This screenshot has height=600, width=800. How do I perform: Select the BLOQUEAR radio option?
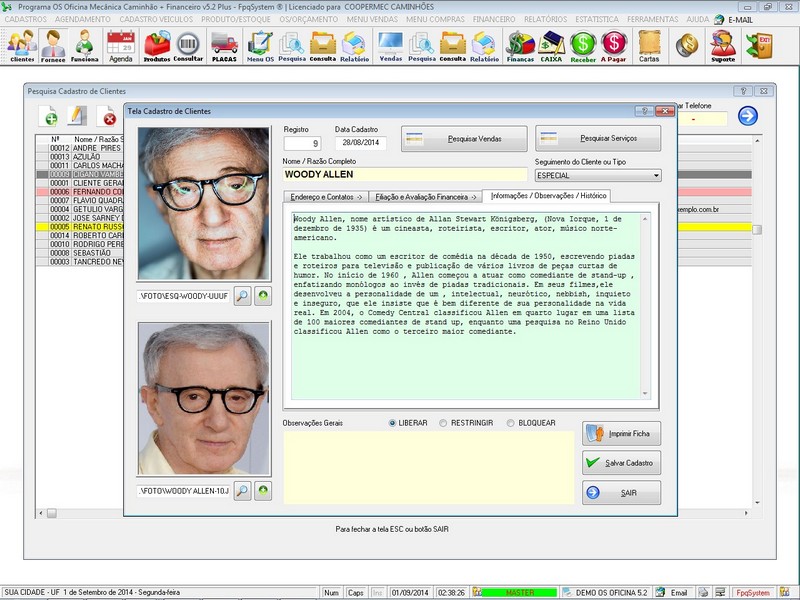(511, 423)
